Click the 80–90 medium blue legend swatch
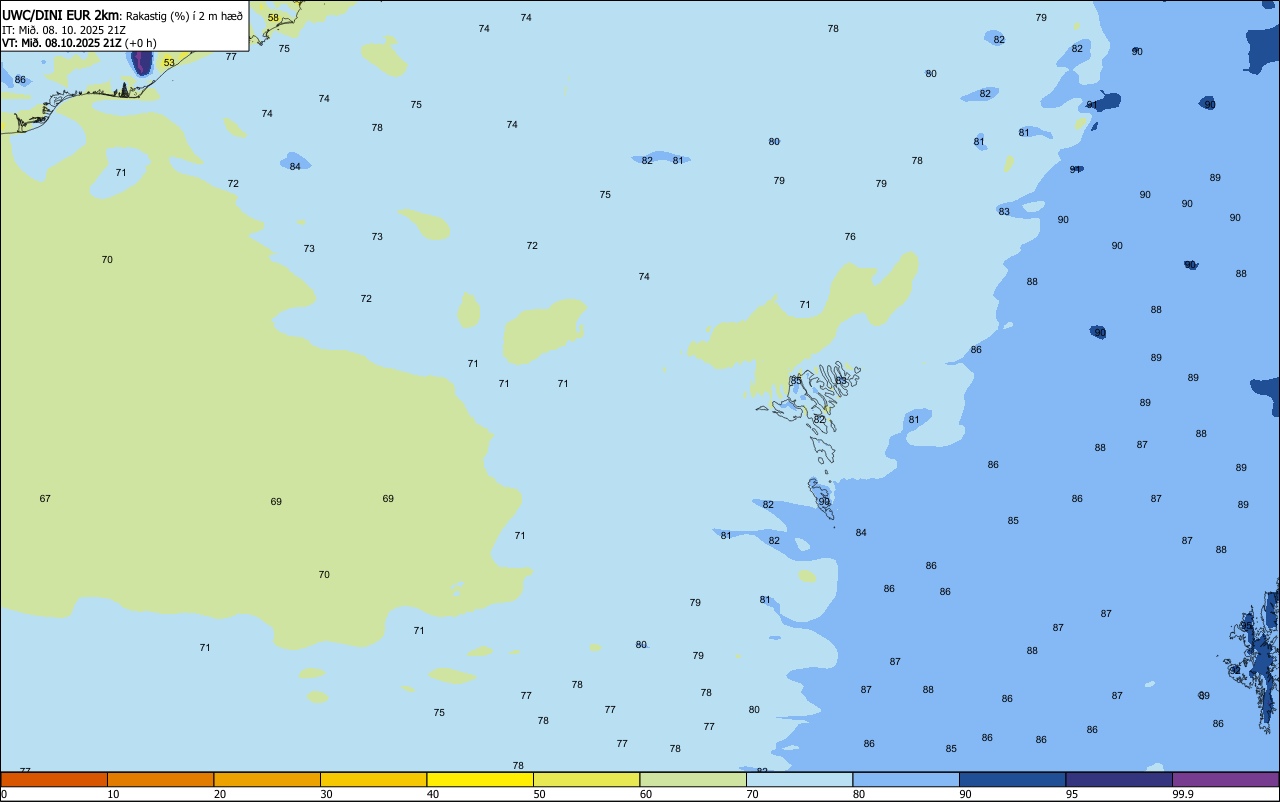1280x802 pixels. (x=906, y=779)
